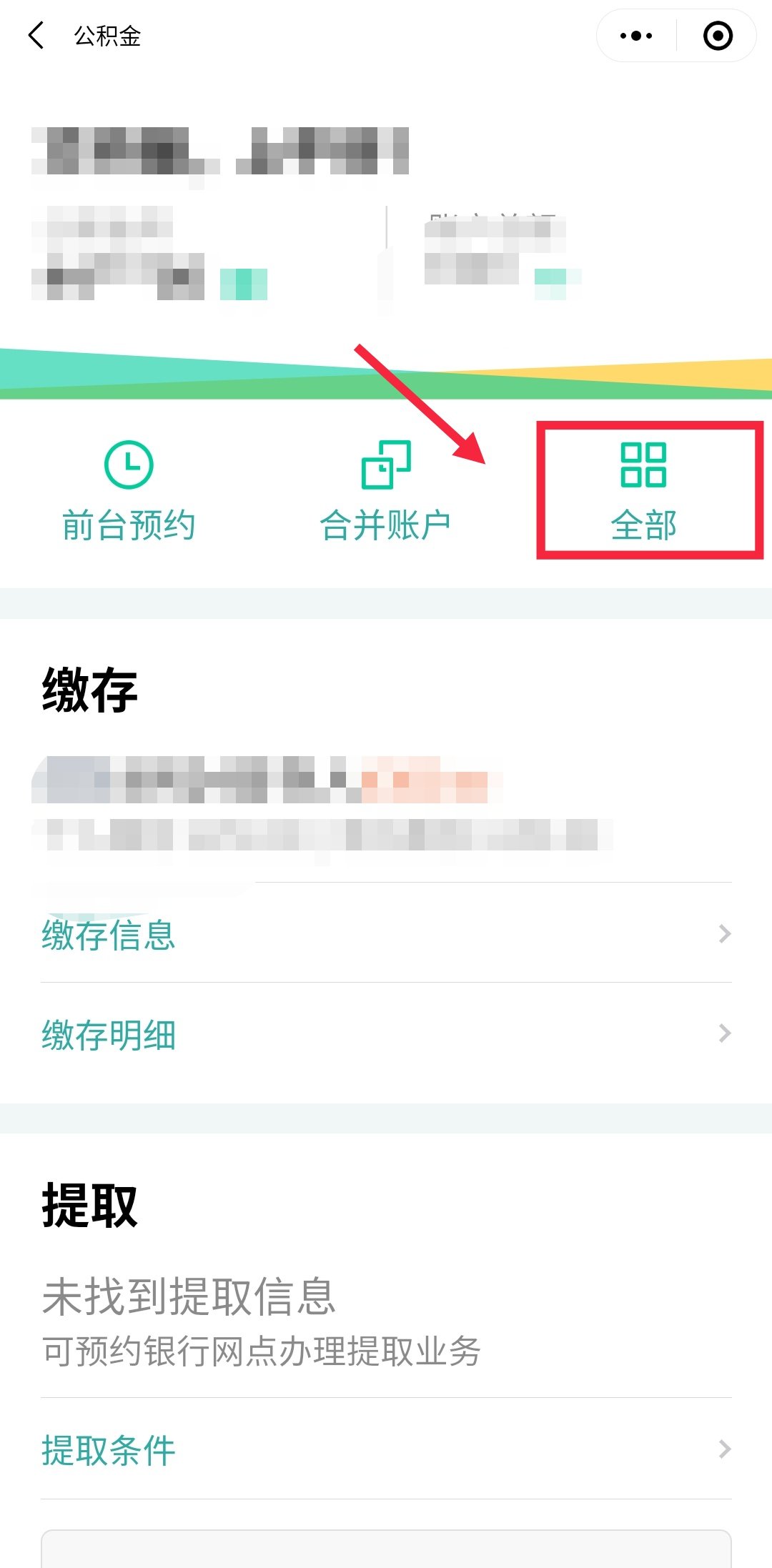Expand the chevron on 缴存信息 row
The height and width of the screenshot is (1568, 772).
(x=725, y=934)
